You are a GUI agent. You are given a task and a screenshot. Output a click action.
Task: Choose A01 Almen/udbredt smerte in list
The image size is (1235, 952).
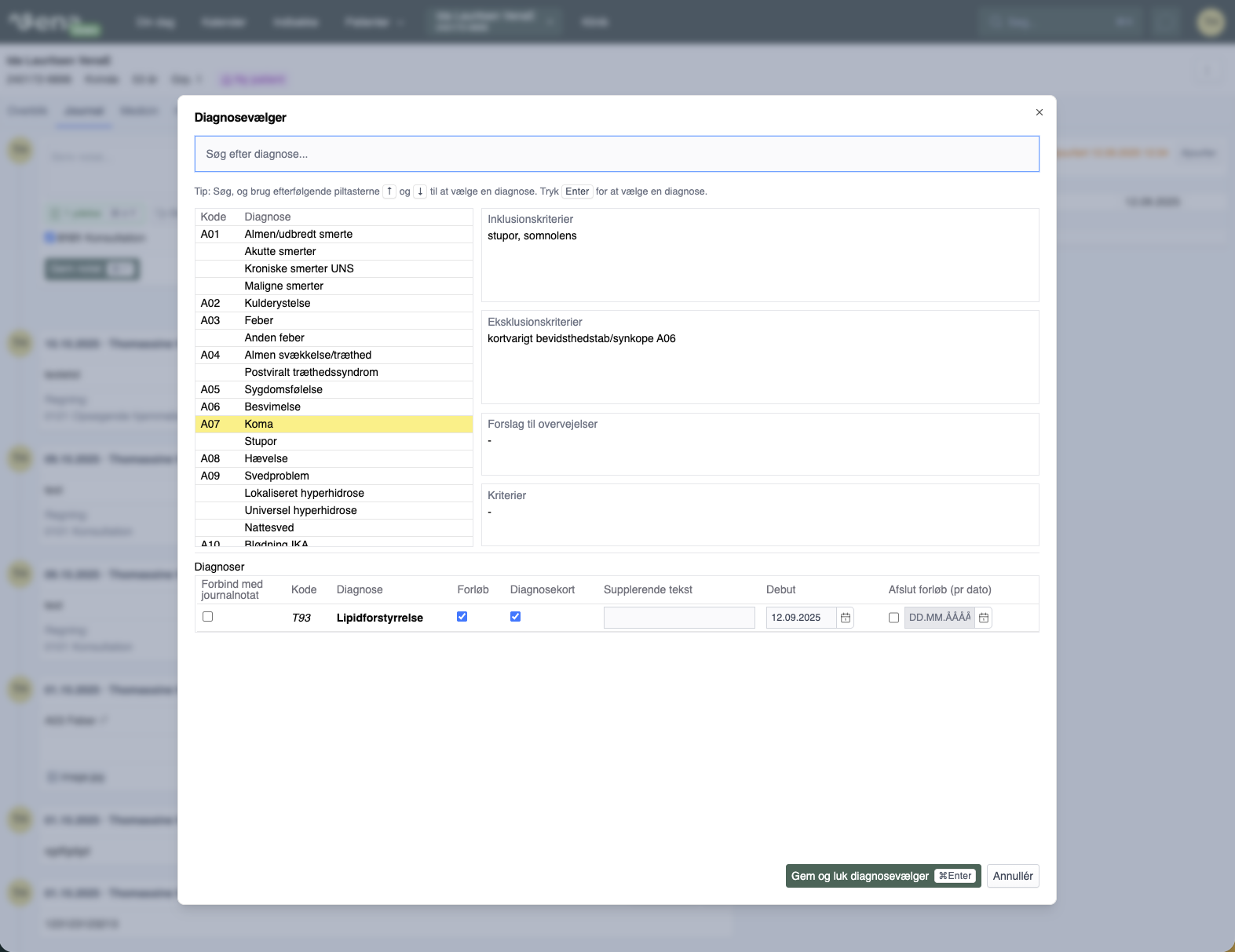click(298, 234)
